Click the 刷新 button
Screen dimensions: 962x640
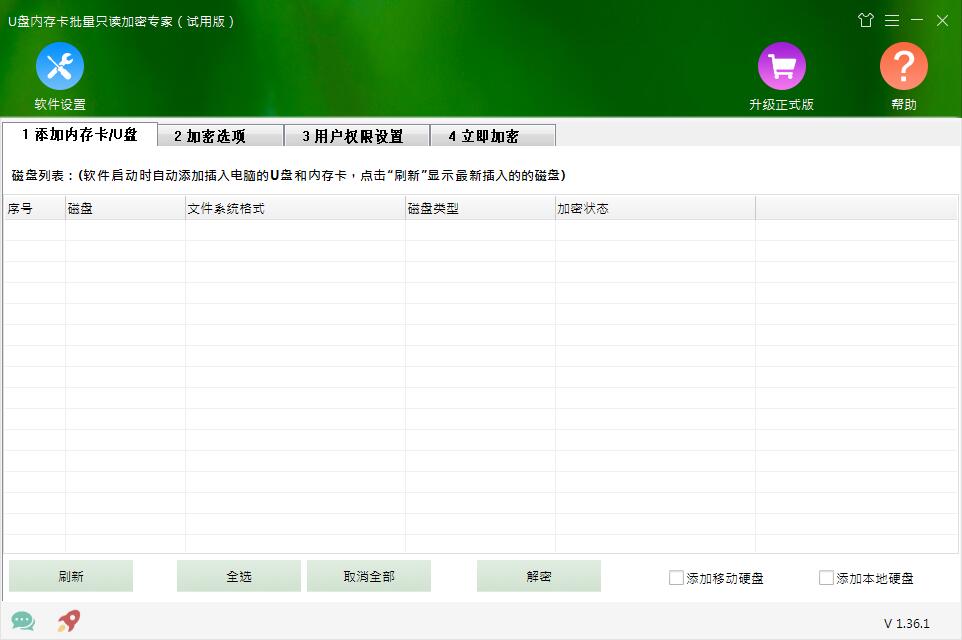(71, 576)
